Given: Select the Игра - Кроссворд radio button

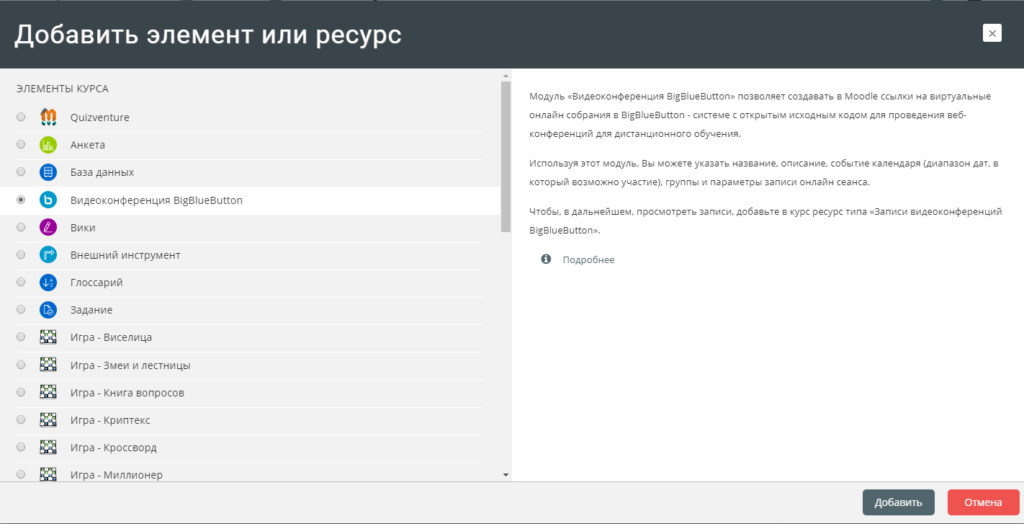Looking at the screenshot, I should pyautogui.click(x=21, y=447).
